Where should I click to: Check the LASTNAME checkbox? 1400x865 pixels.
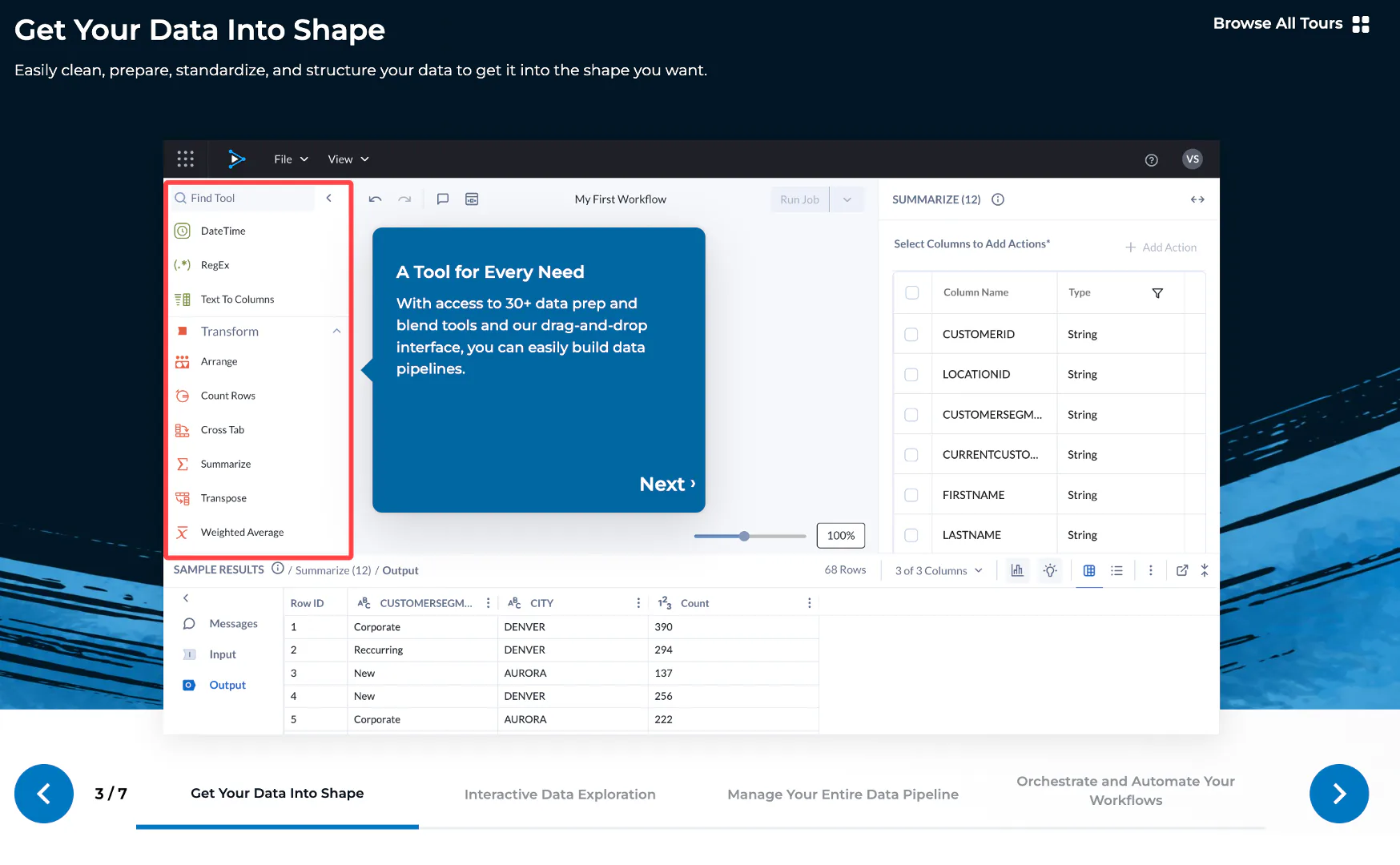[911, 535]
